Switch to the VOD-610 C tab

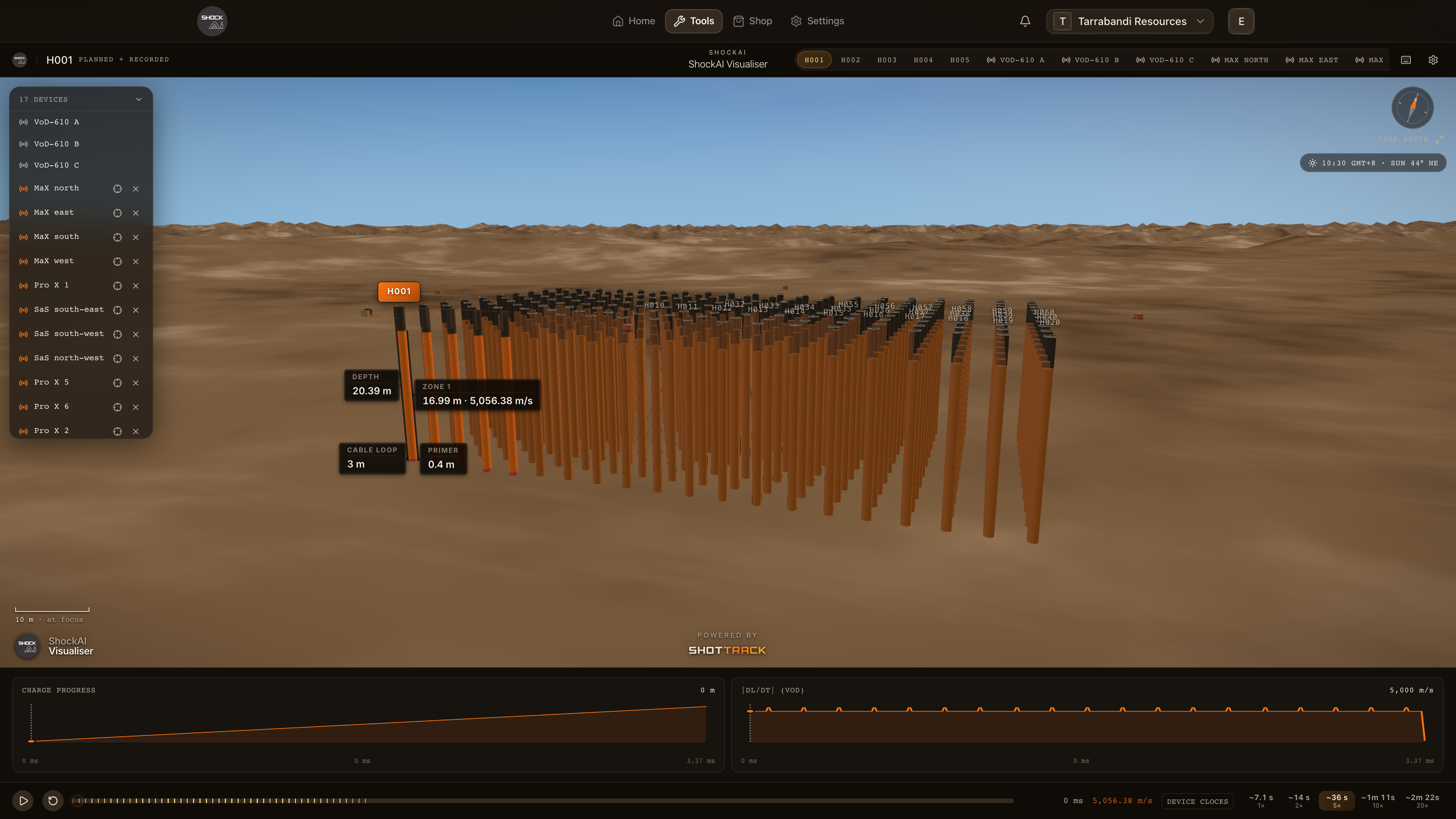1165,60
